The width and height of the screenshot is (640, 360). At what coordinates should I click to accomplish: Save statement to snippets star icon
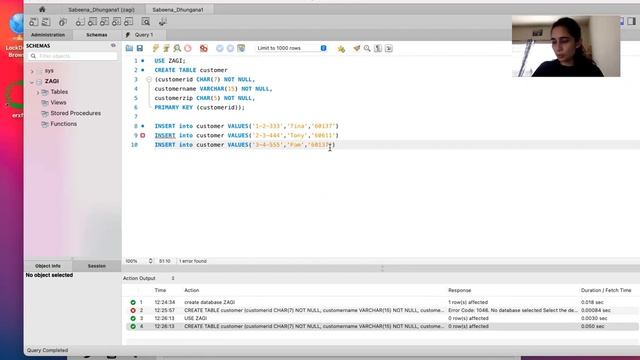(x=341, y=49)
